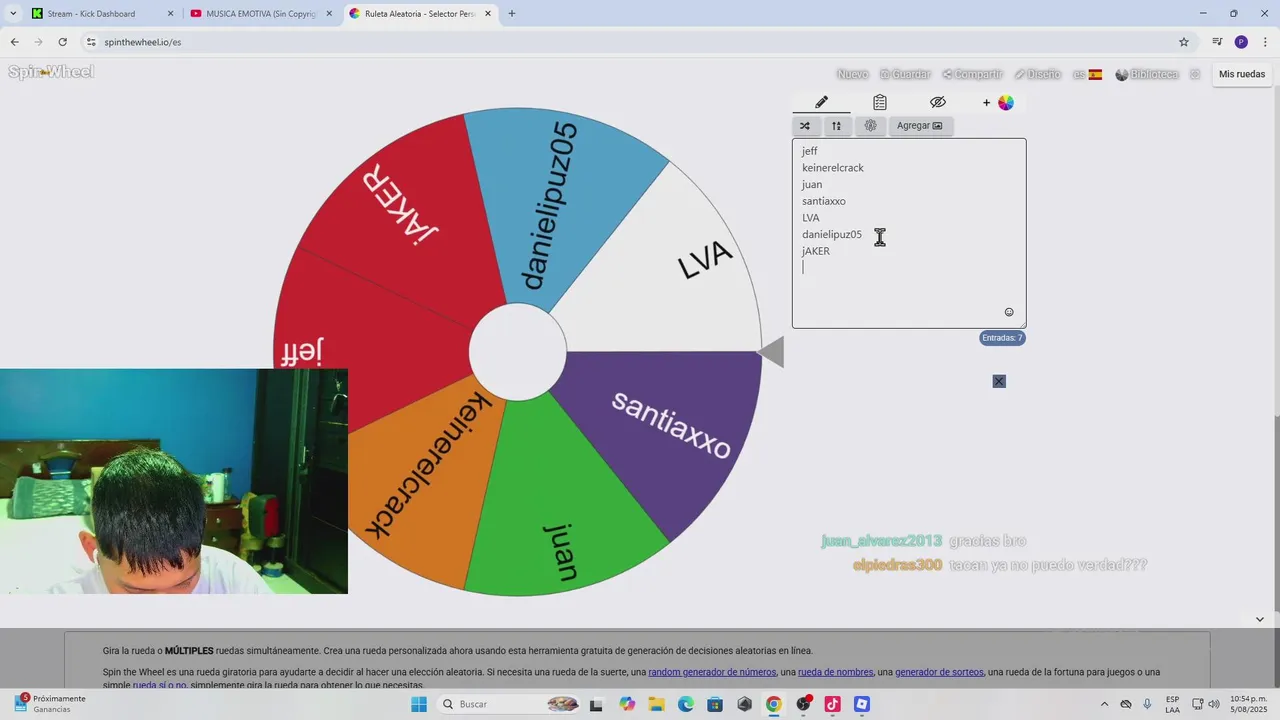Open a new browser tab

click(512, 14)
